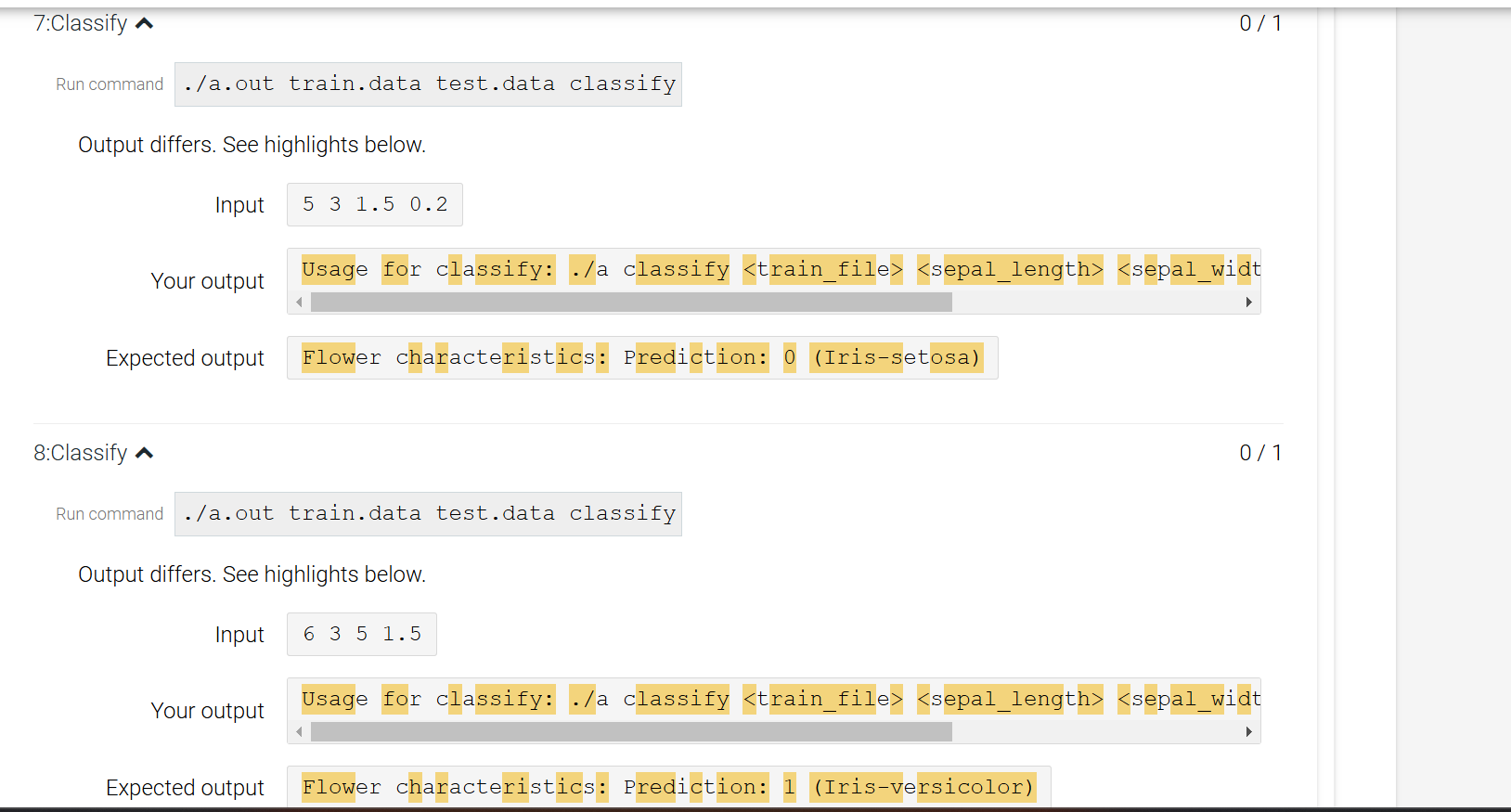Click right scroll arrow in test 8 output

tap(1248, 732)
